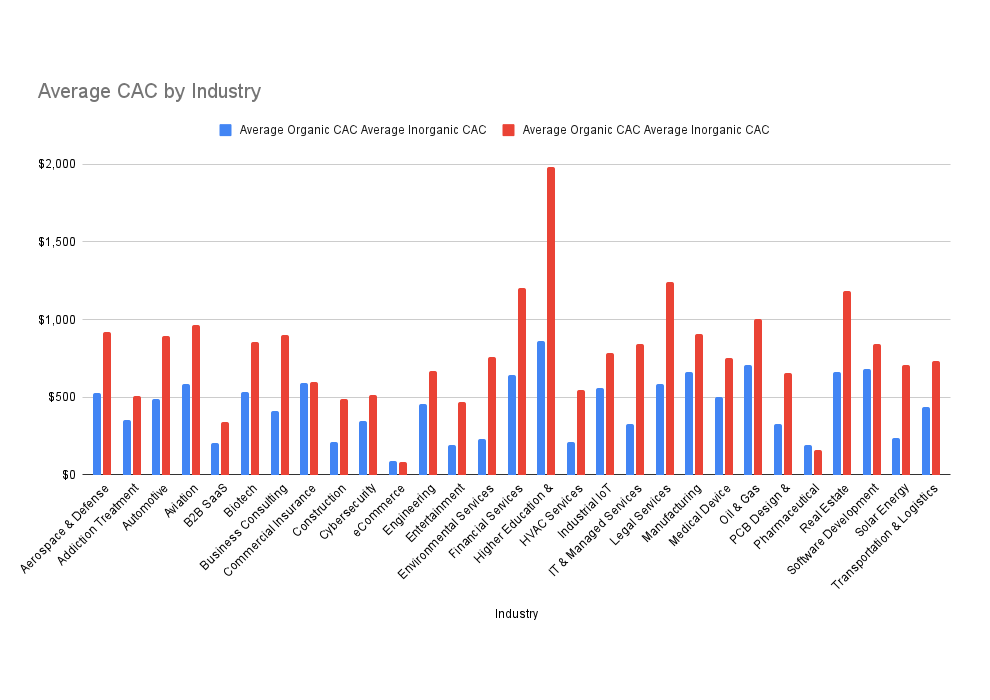Screen dimensions: 990x700
Task: Click the $1,500 y-axis label
Action: pyautogui.click(x=57, y=242)
